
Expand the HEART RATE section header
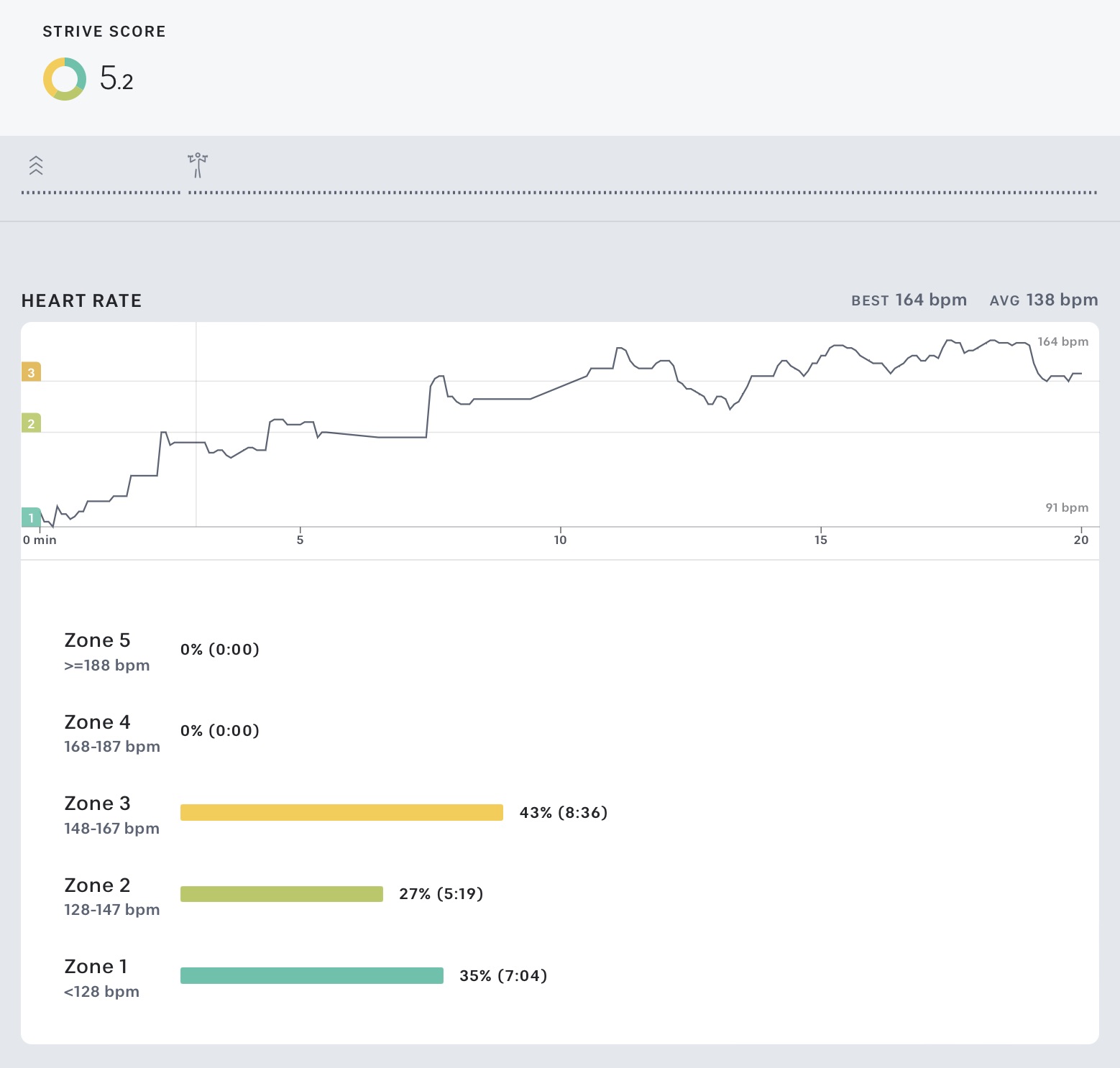pos(81,300)
